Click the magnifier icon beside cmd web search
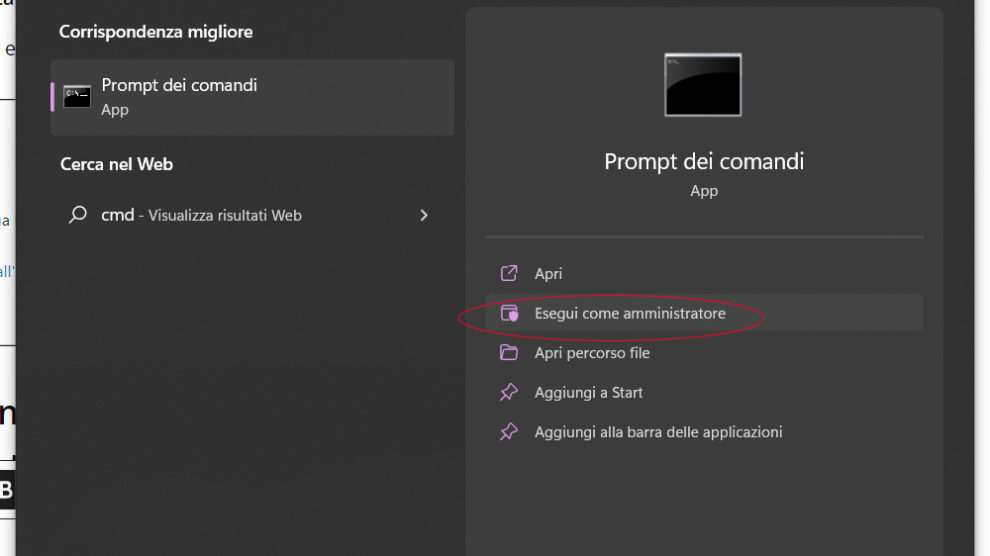990x556 pixels. [x=77, y=215]
